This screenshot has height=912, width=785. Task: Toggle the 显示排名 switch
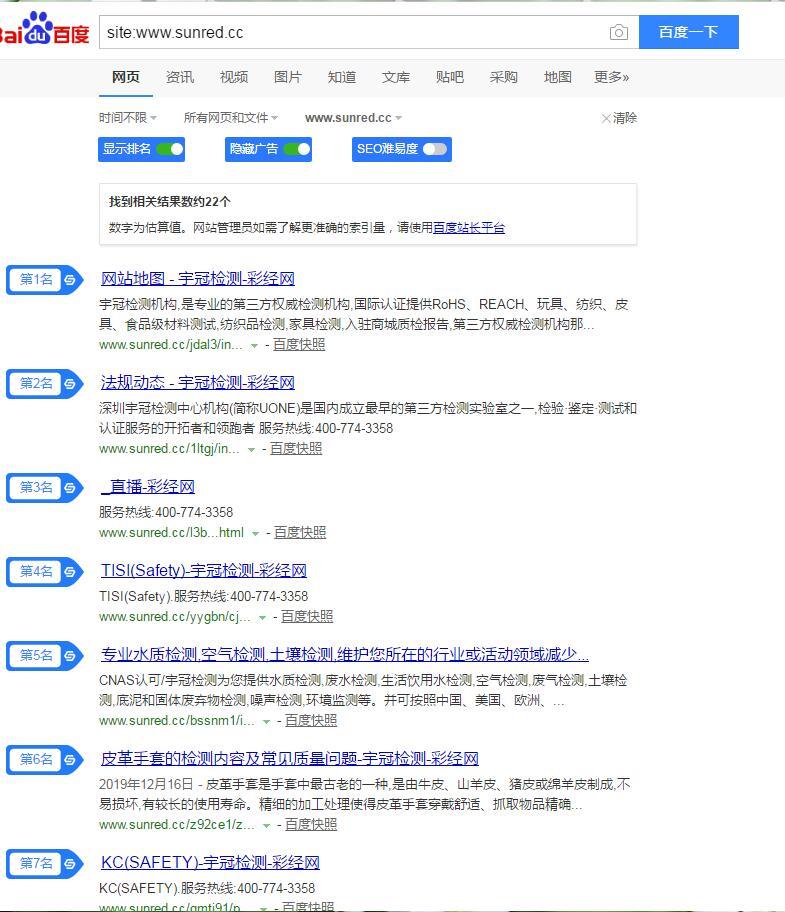(x=170, y=149)
